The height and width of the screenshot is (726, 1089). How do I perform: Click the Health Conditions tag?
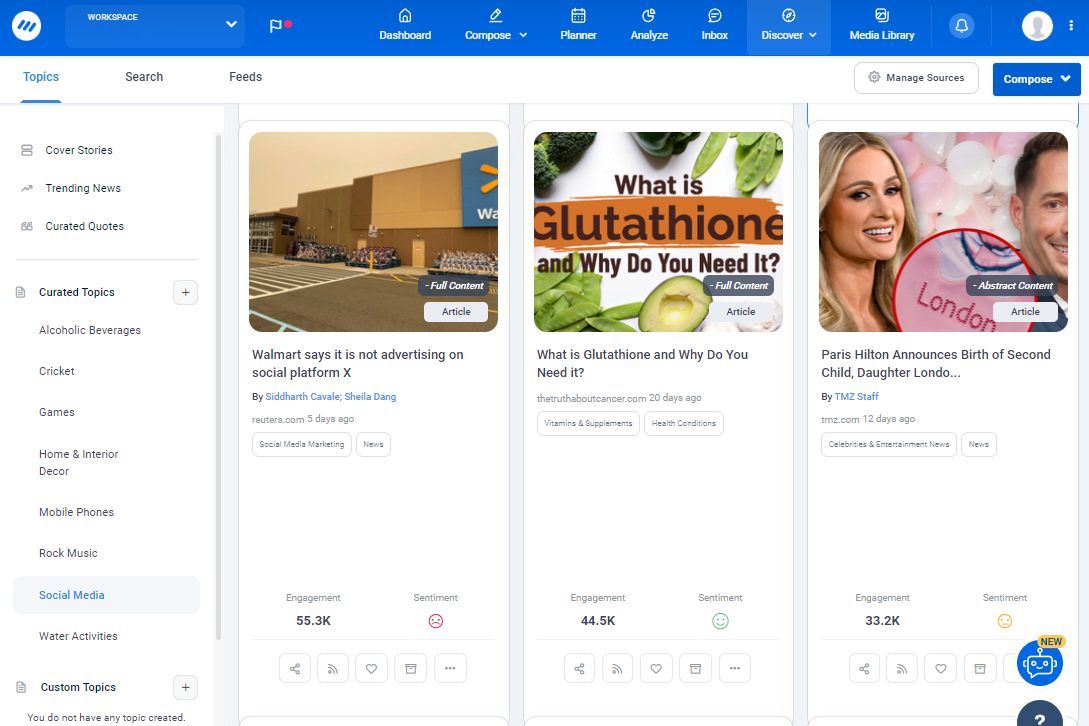coord(683,424)
